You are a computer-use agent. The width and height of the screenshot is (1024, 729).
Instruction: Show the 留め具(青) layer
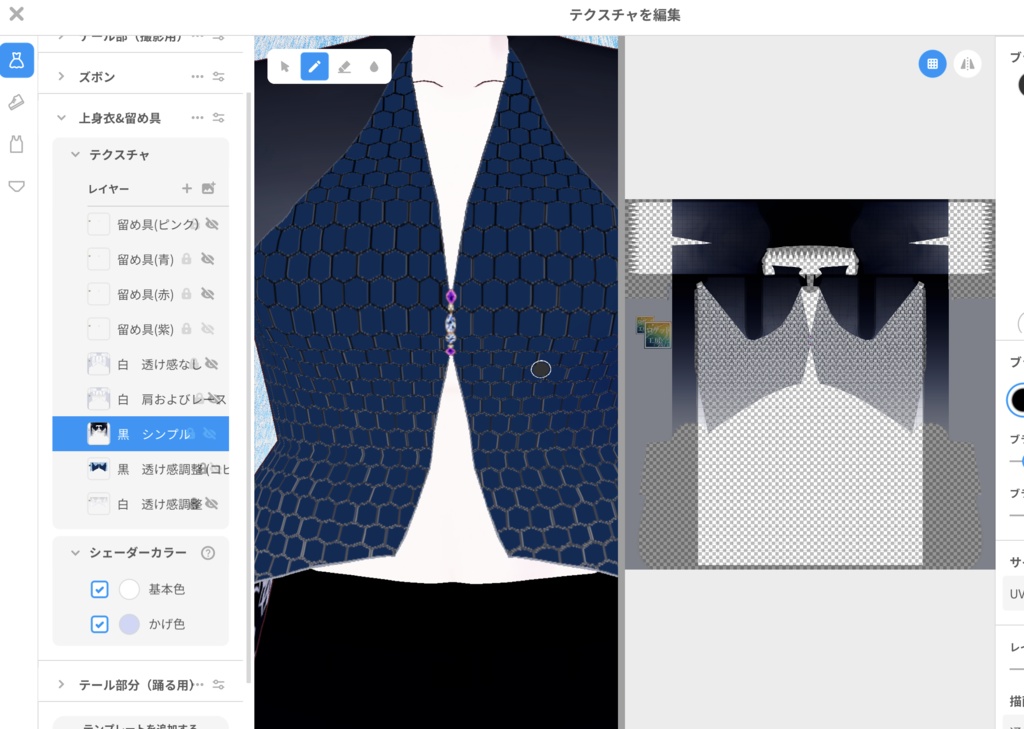[208, 259]
